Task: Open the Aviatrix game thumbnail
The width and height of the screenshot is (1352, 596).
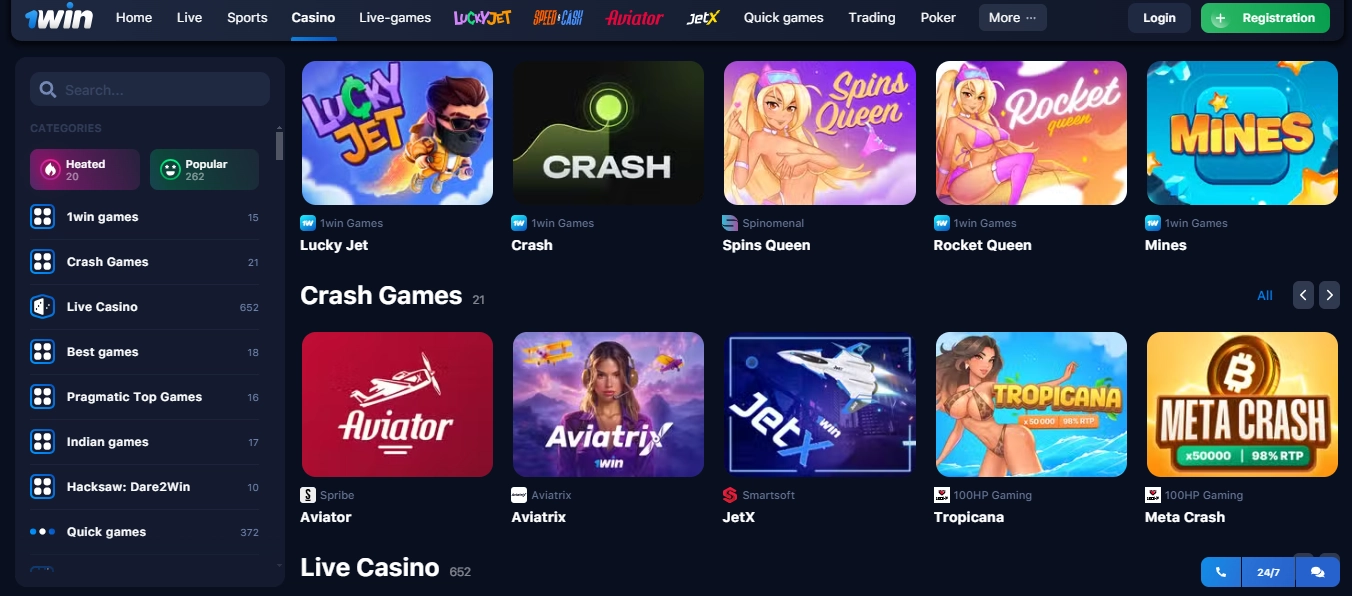Action: click(x=608, y=404)
